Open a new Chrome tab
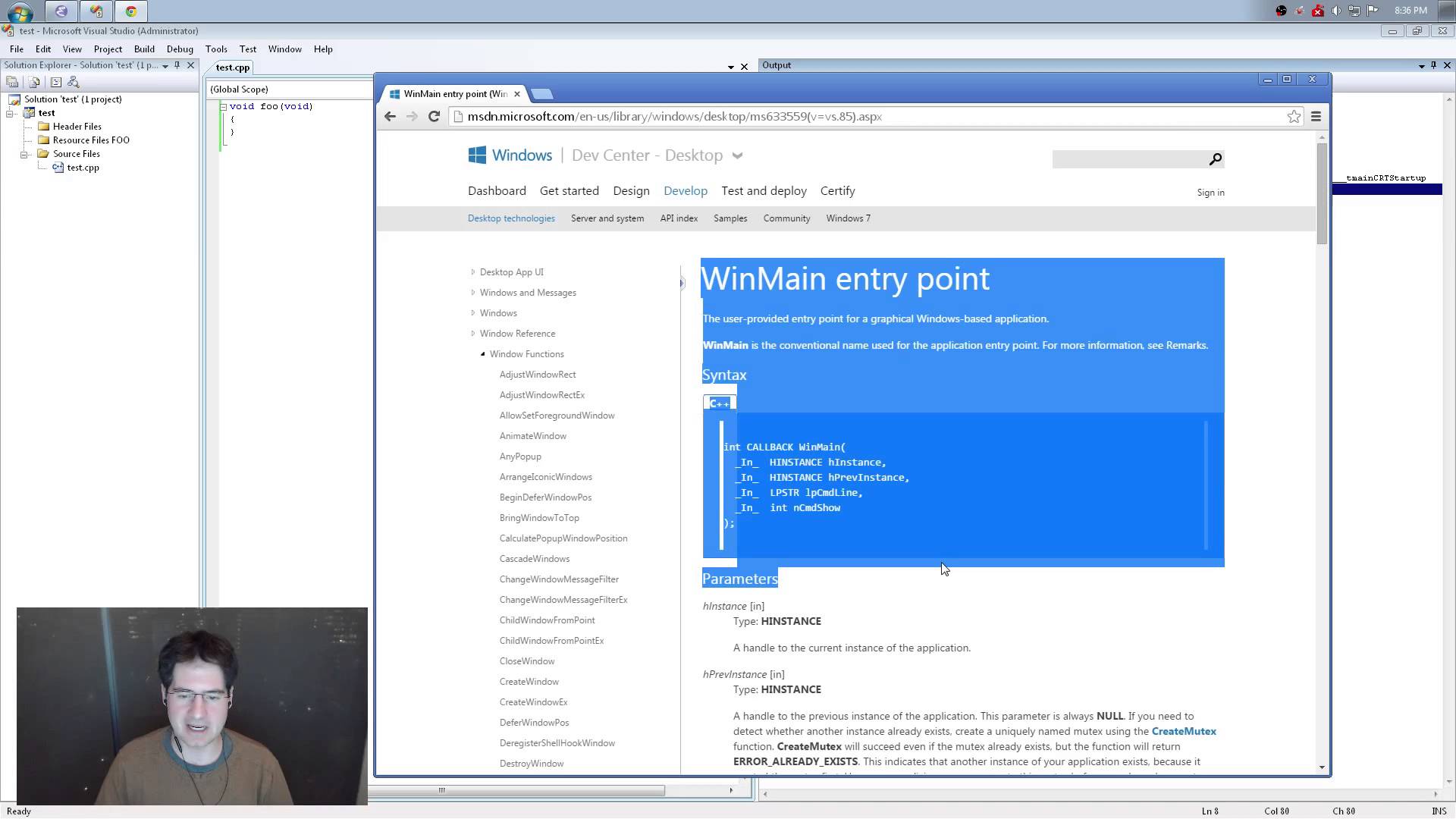 click(x=541, y=94)
